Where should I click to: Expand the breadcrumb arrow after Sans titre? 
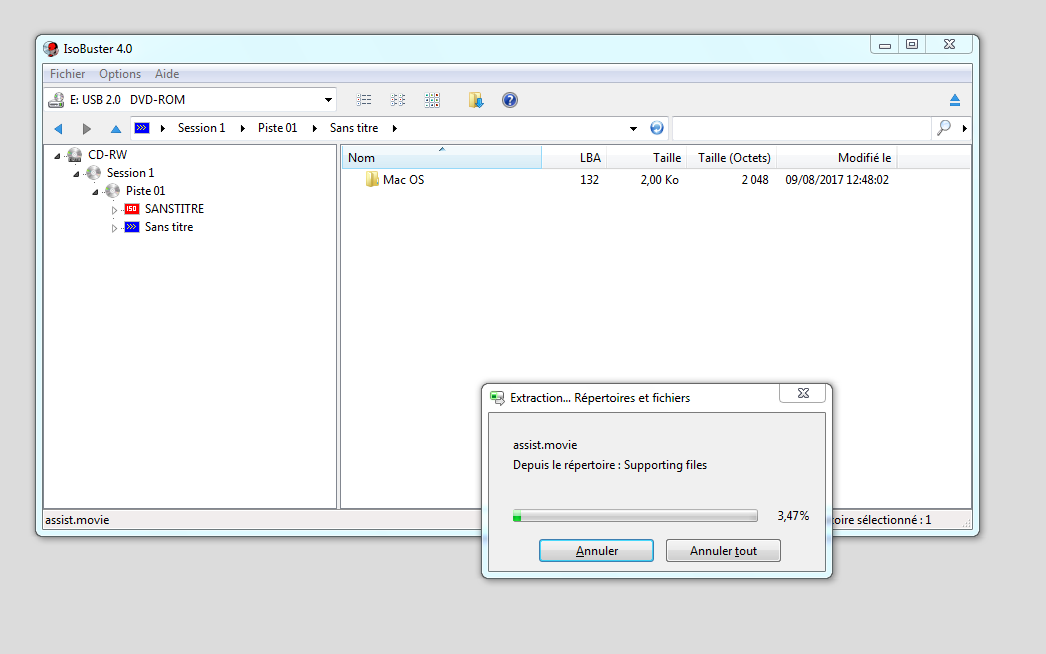point(395,128)
